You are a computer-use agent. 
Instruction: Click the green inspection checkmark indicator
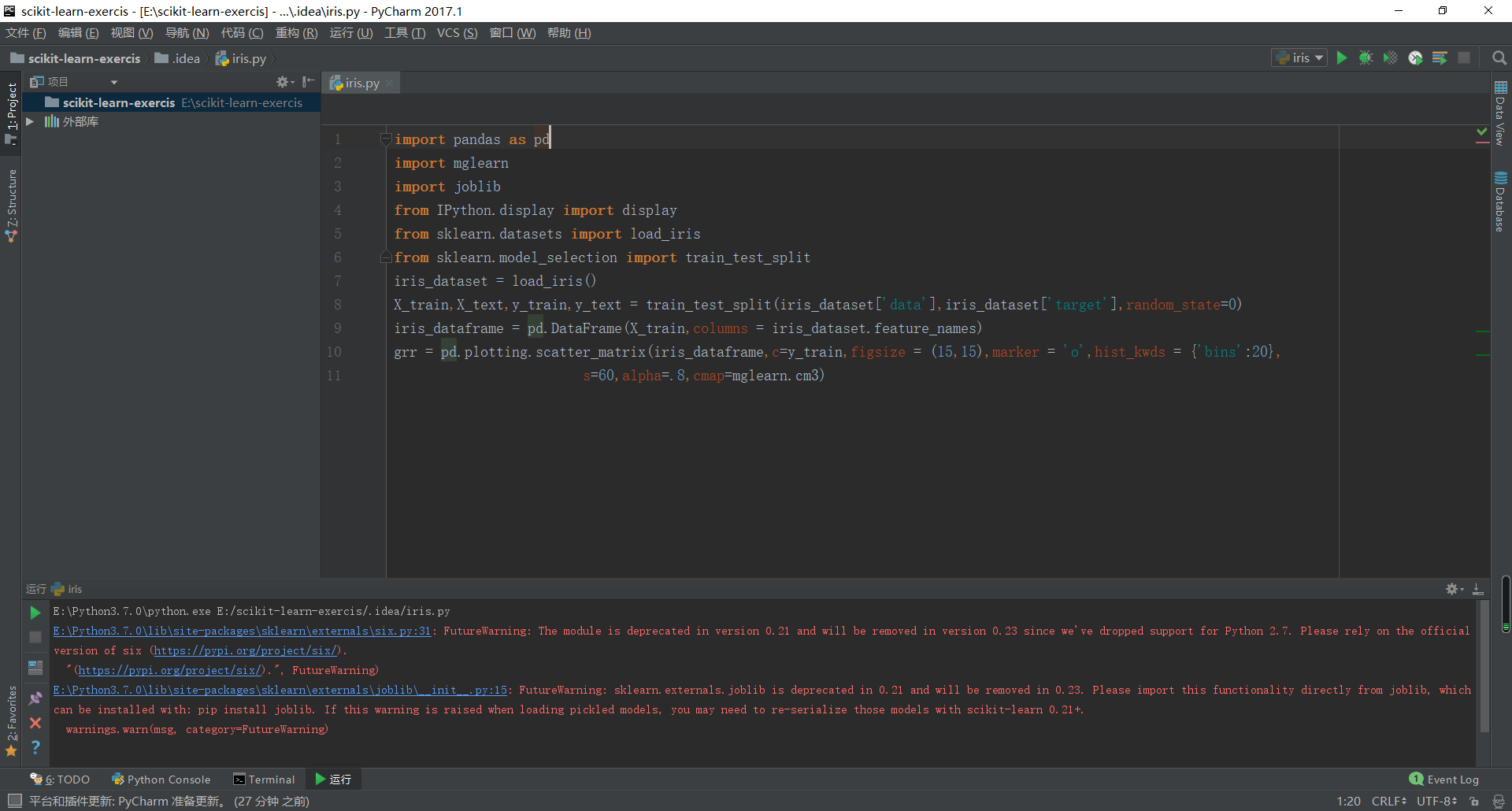[x=1482, y=131]
